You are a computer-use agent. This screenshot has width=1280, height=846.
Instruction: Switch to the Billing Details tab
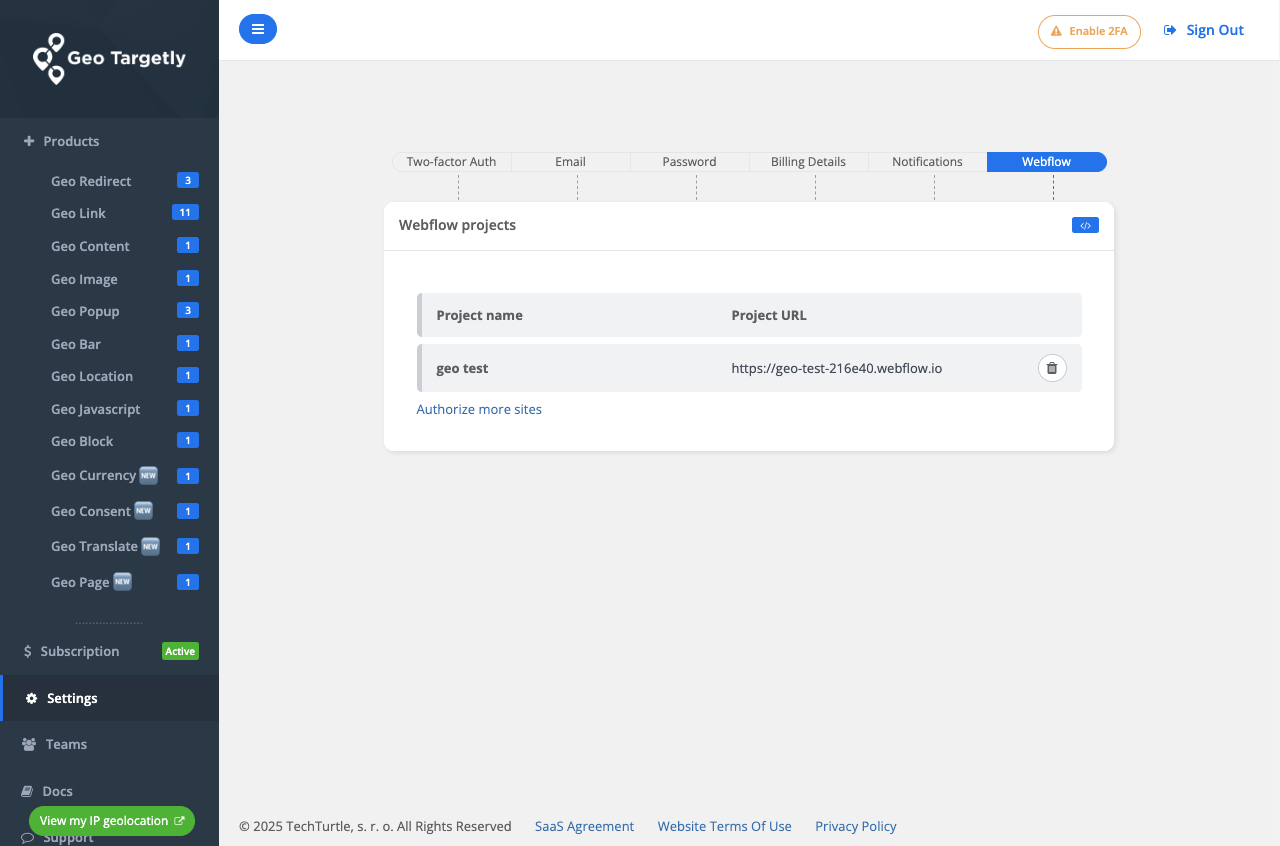click(808, 161)
